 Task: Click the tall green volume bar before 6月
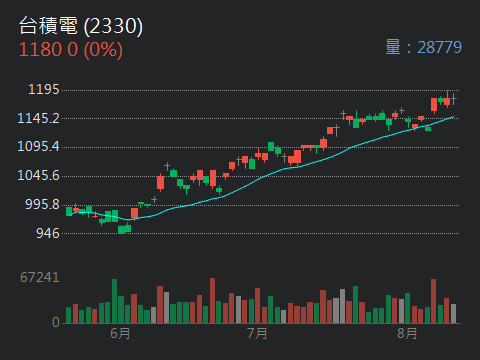[114, 301]
